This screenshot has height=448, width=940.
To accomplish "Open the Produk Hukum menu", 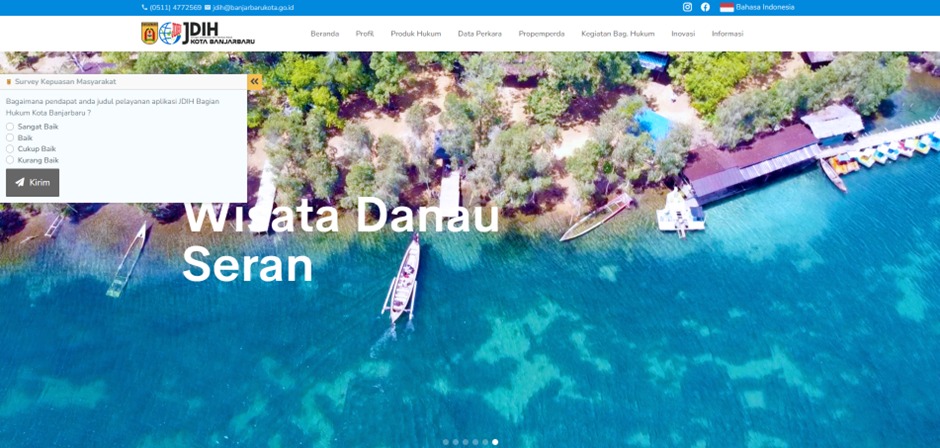I will click(x=415, y=34).
